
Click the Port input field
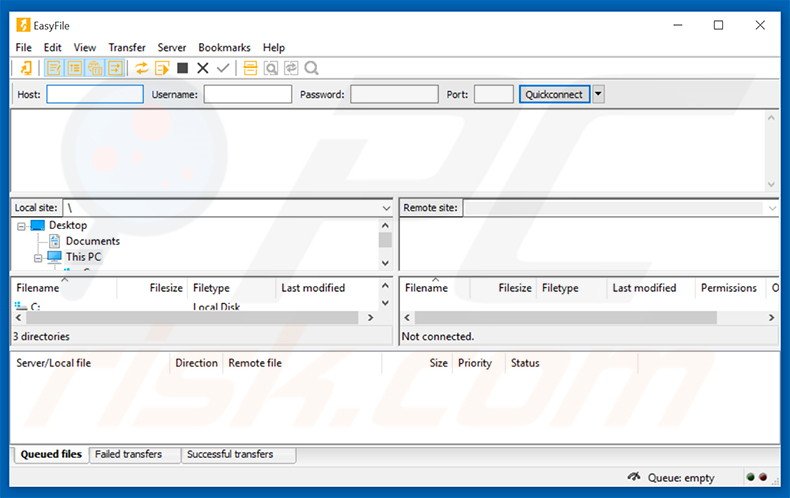[494, 94]
